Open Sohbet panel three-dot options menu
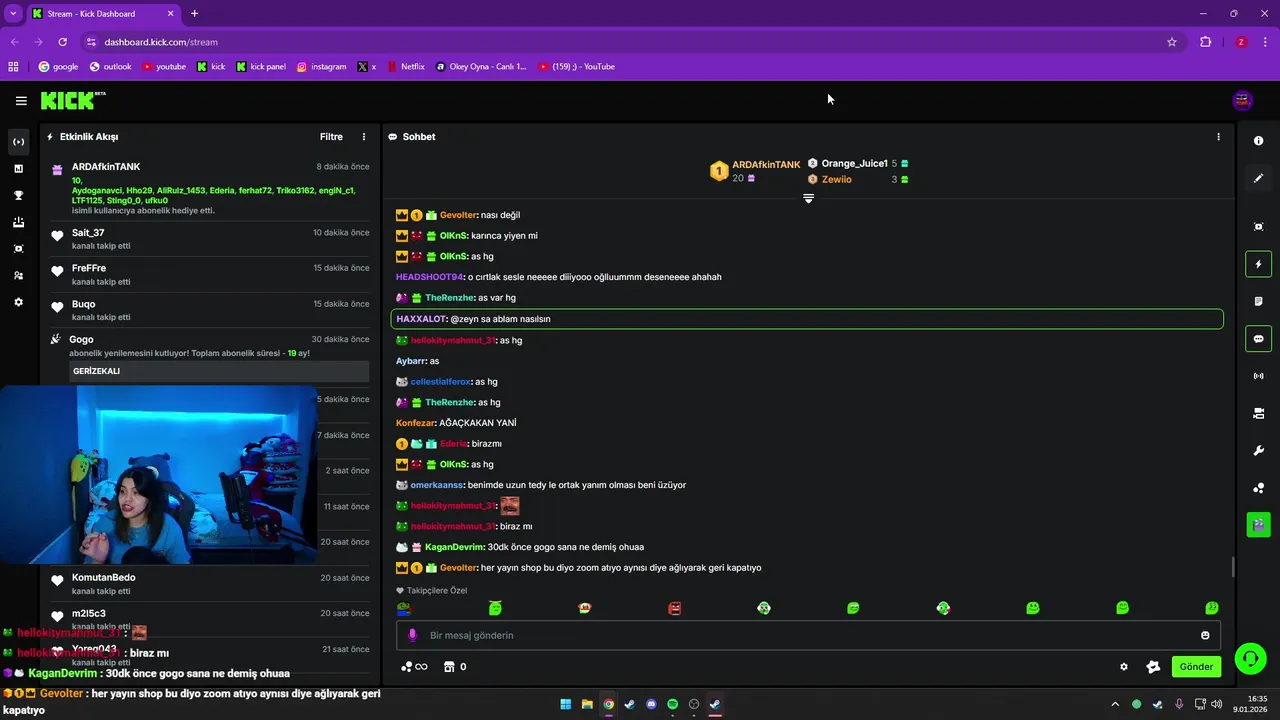The height and width of the screenshot is (720, 1280). coord(1218,137)
